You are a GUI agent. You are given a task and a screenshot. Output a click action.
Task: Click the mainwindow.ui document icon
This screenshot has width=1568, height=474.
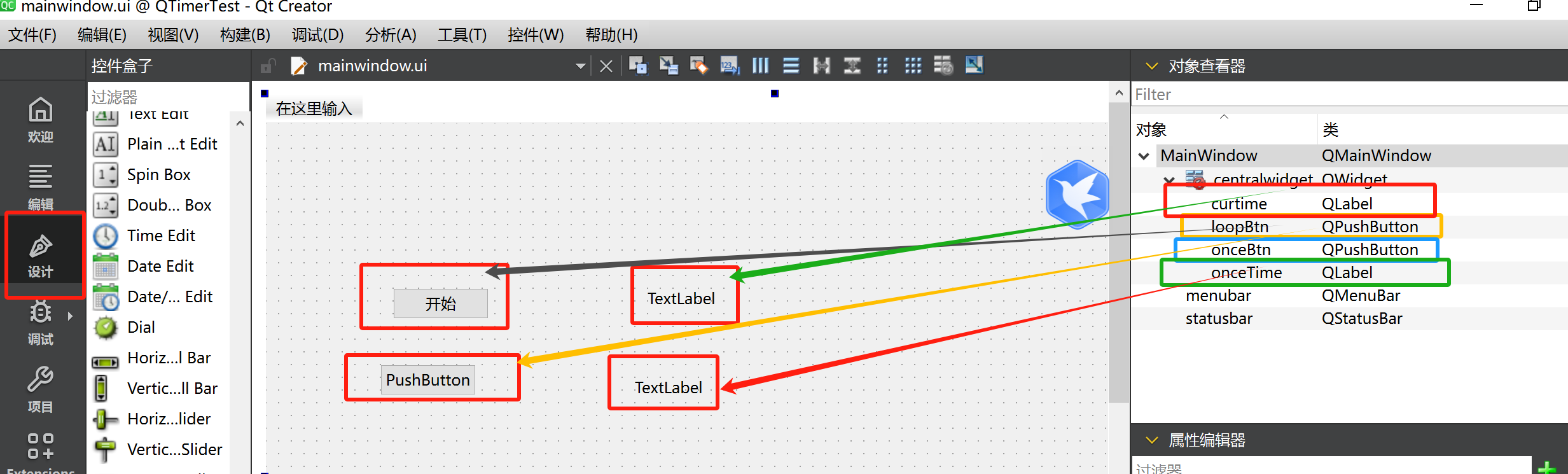[x=299, y=66]
